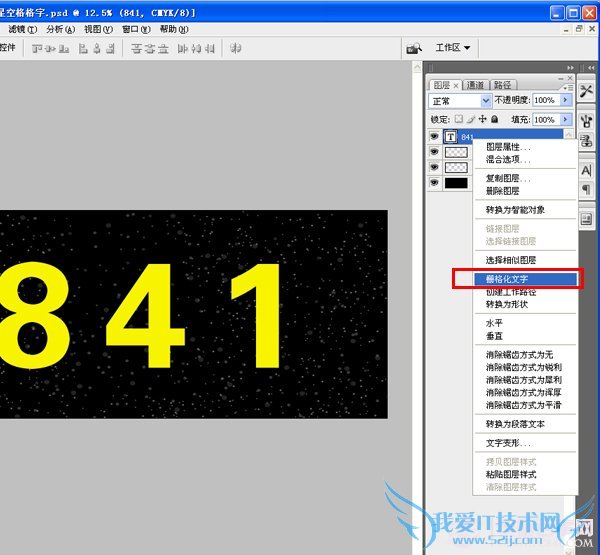
Task: Click the align bottom edges icon
Action: (64, 49)
